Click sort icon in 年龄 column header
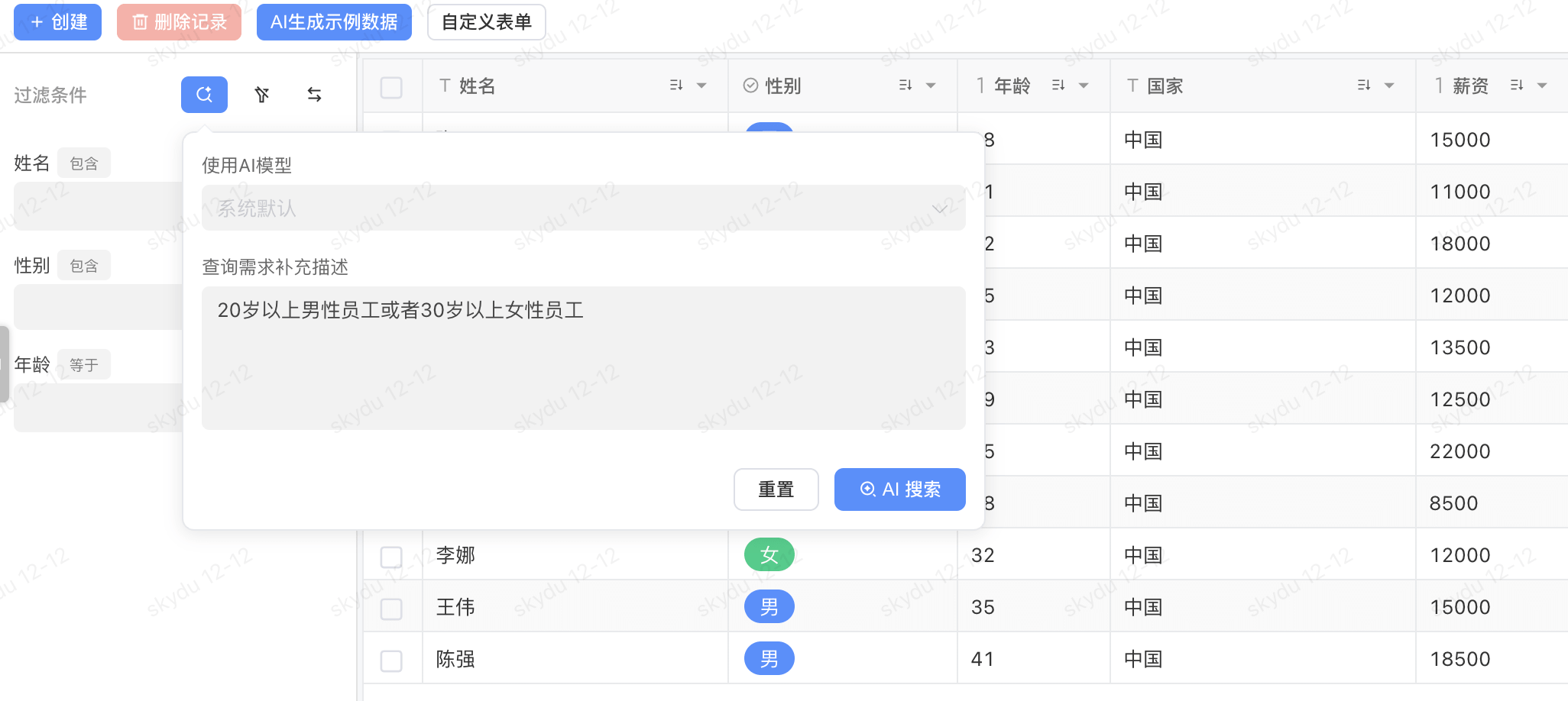The width and height of the screenshot is (1568, 701). pyautogui.click(x=1058, y=86)
